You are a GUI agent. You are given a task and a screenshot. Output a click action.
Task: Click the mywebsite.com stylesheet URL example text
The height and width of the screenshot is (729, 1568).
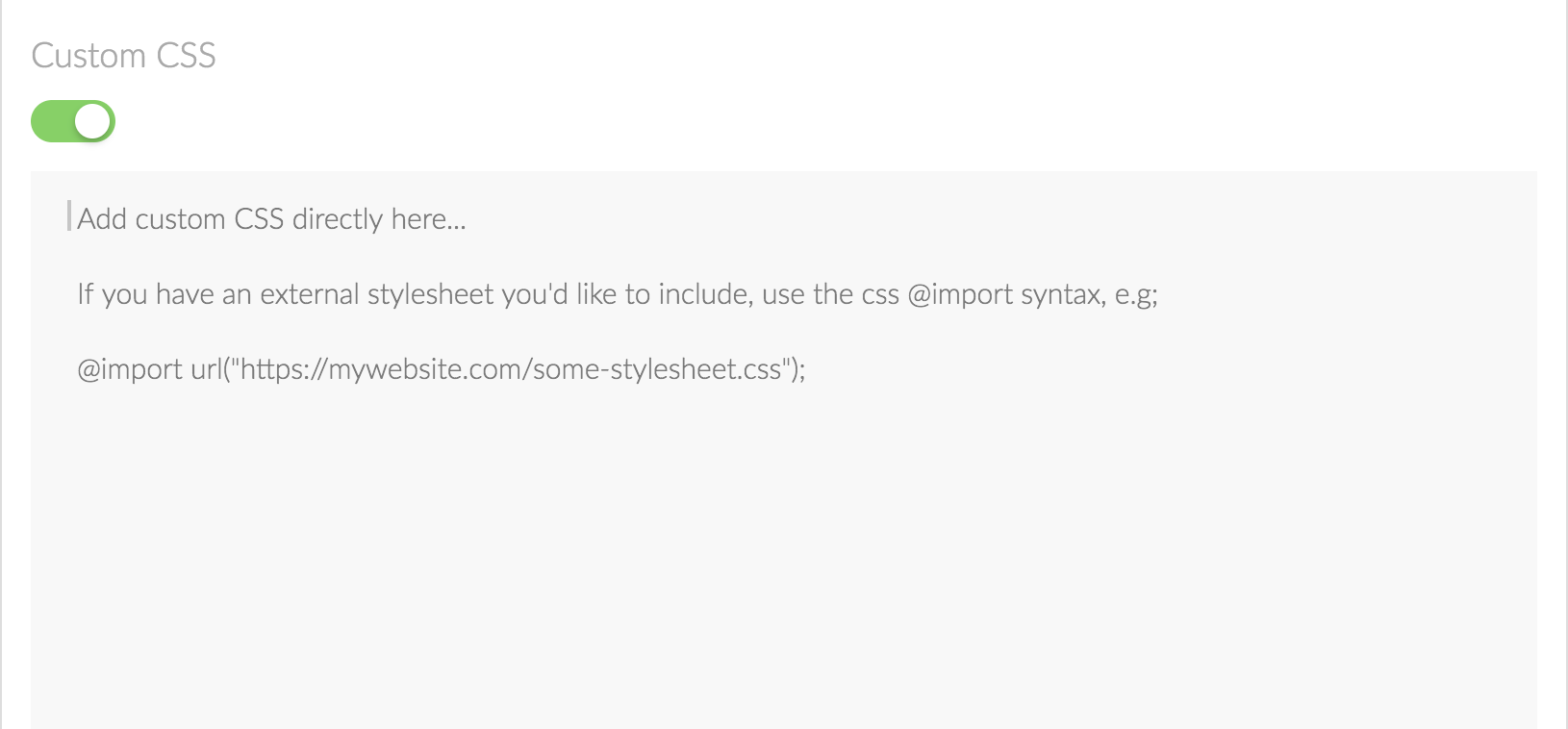[510, 369]
